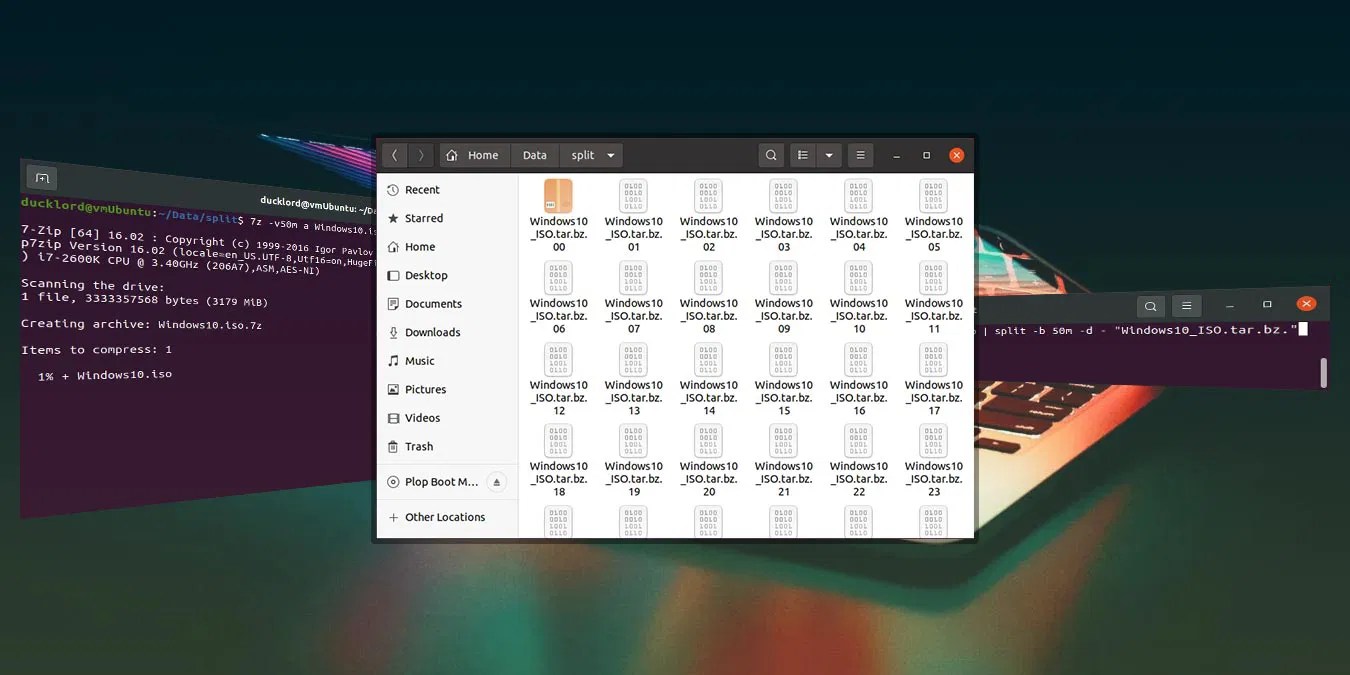1350x675 pixels.
Task: Open the terminal's hamburger menu
Action: [x=1186, y=305]
